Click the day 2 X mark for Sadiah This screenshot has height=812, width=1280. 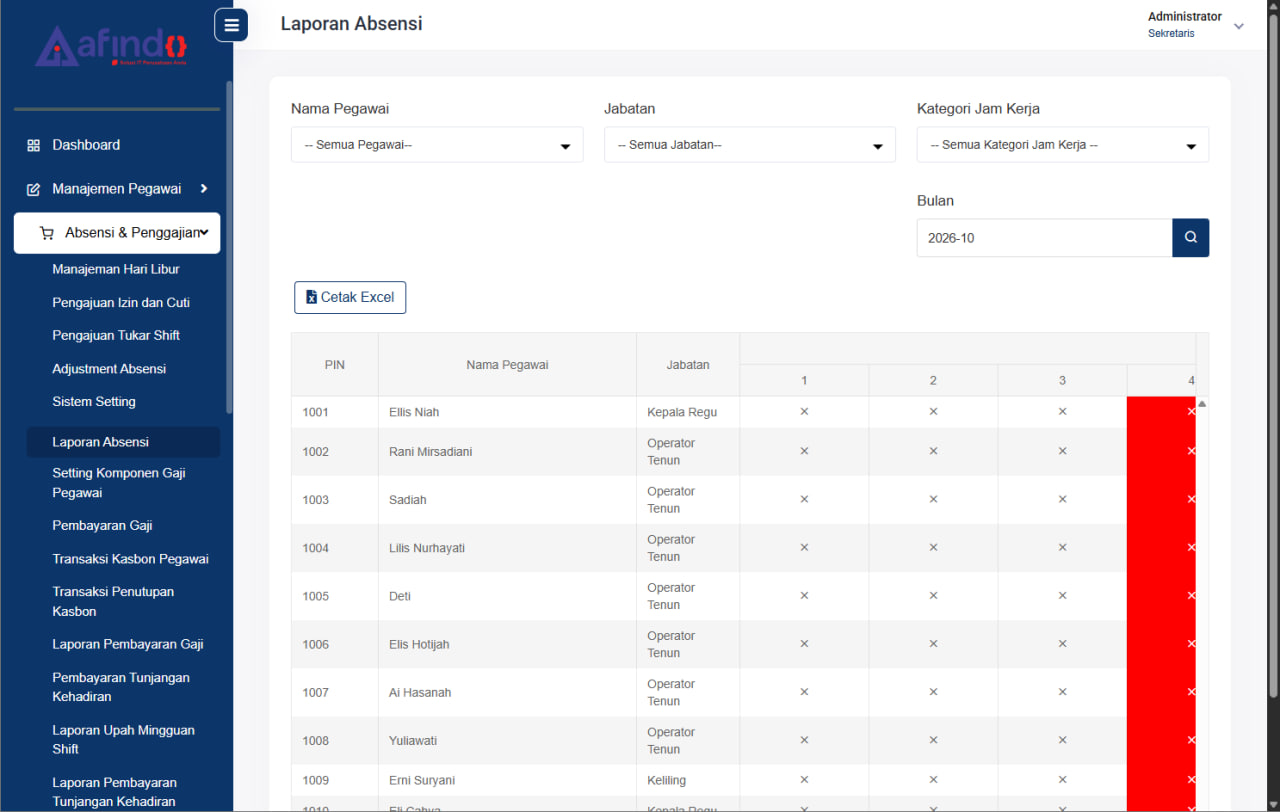933,500
